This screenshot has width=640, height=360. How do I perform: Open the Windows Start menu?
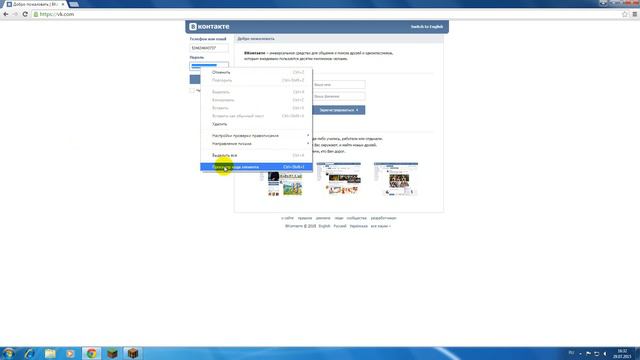coord(9,353)
